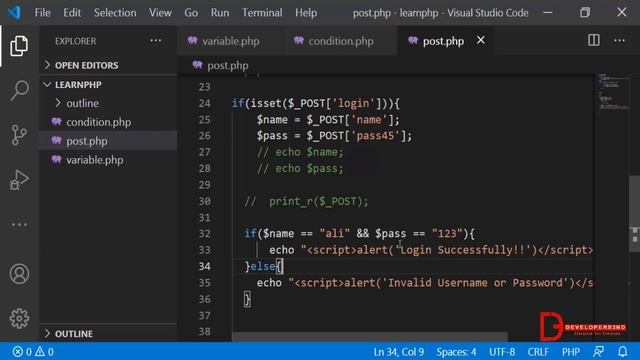Open the Go menu

pos(191,13)
